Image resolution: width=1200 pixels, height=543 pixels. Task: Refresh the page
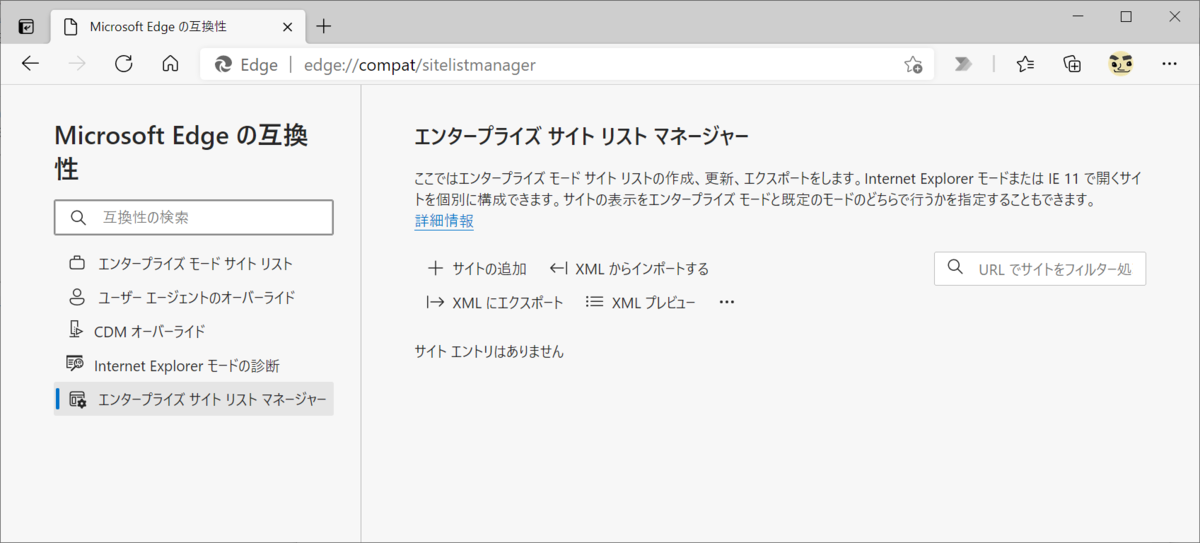[x=124, y=64]
